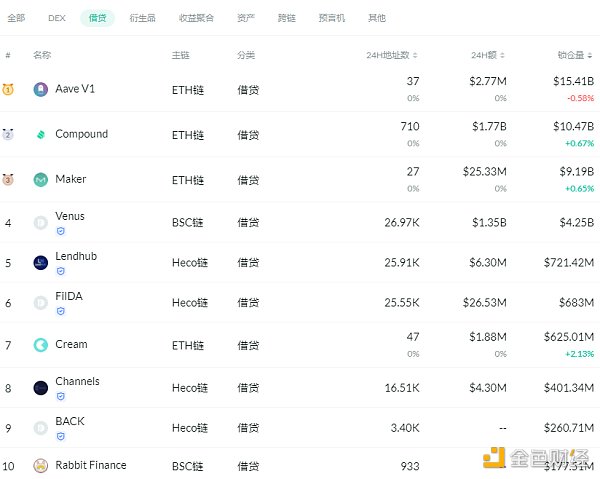
Task: Click the Venus row's BSC链 cell
Action: [x=187, y=222]
